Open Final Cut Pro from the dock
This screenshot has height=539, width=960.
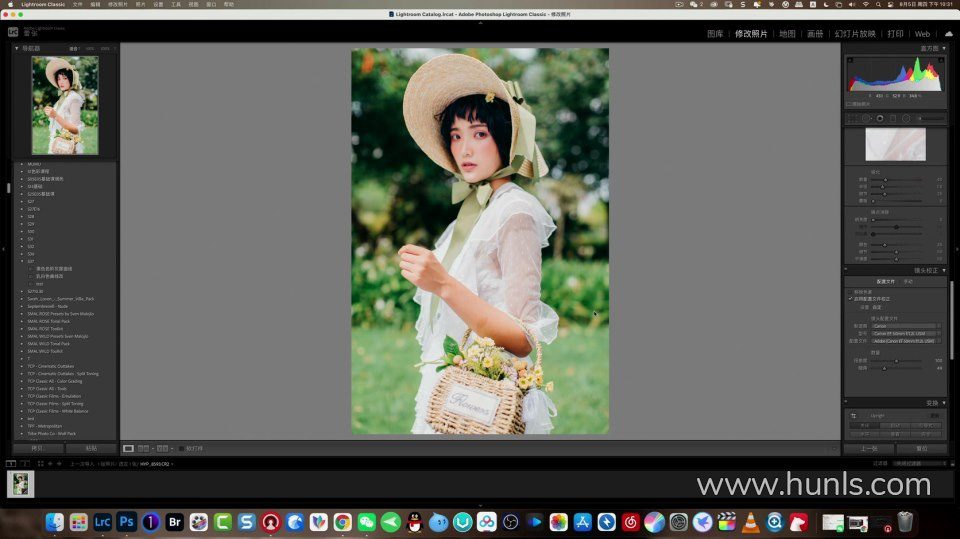pyautogui.click(x=727, y=522)
